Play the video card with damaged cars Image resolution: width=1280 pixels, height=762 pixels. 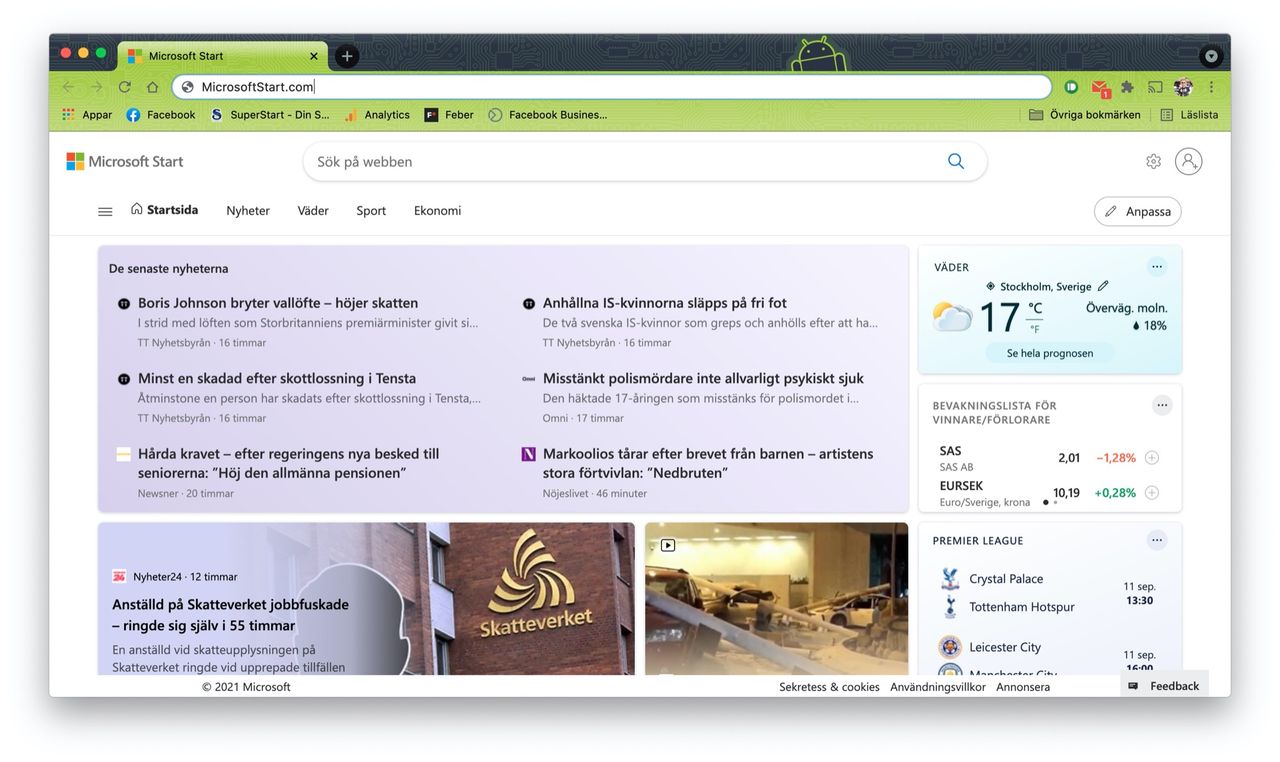(776, 598)
